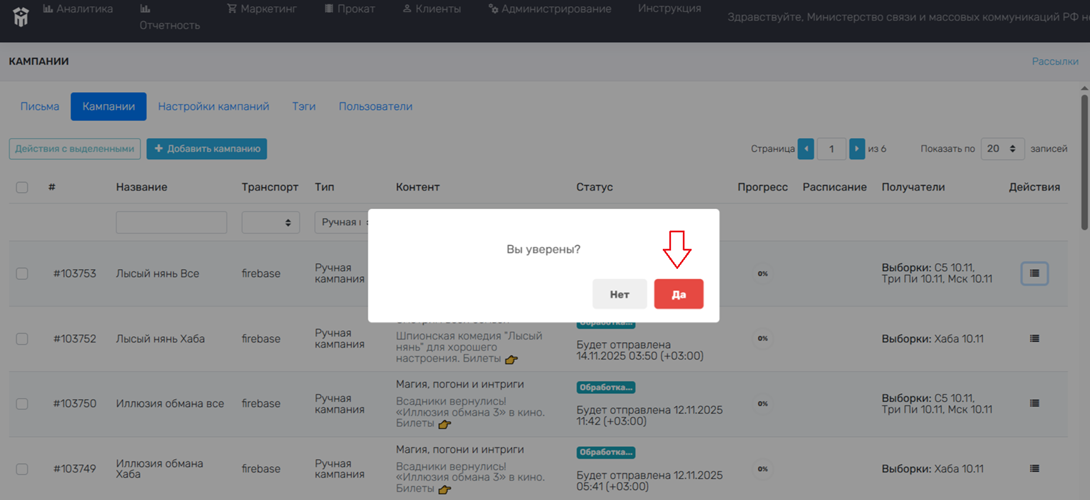
Task: Open the Транспорт filter dropdown
Action: [270, 223]
